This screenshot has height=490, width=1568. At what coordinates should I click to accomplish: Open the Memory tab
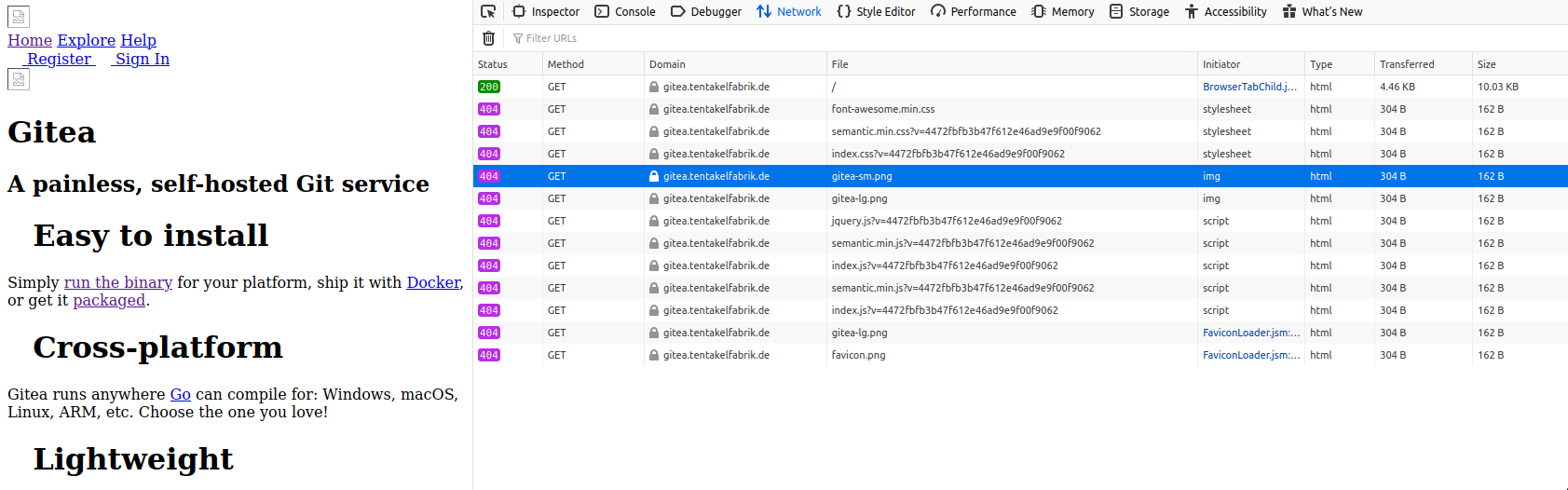[x=1063, y=11]
